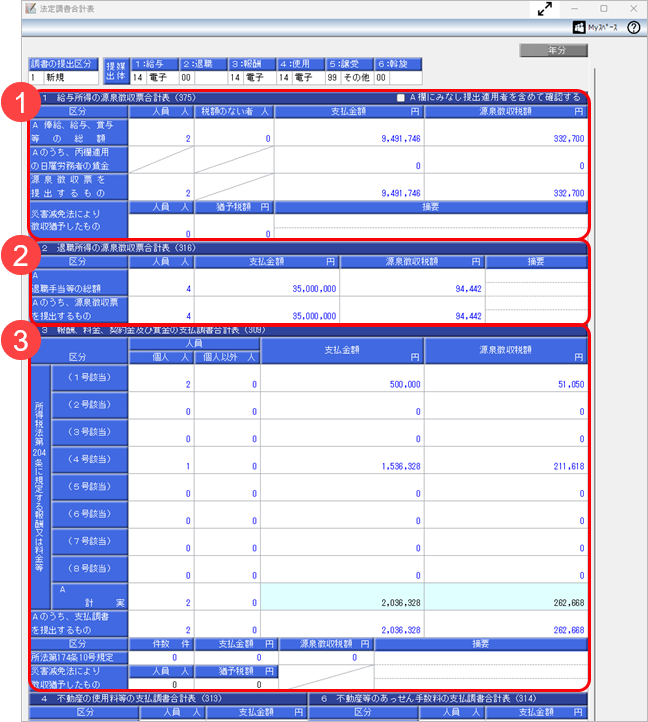Click 支払金額 in Aのうち、源泉徴収票を提出するもの row
The image size is (648, 722).
click(267, 309)
